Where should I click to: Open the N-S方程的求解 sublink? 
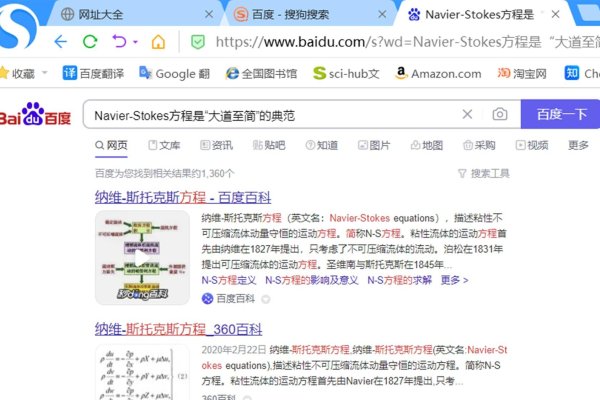[399, 280]
